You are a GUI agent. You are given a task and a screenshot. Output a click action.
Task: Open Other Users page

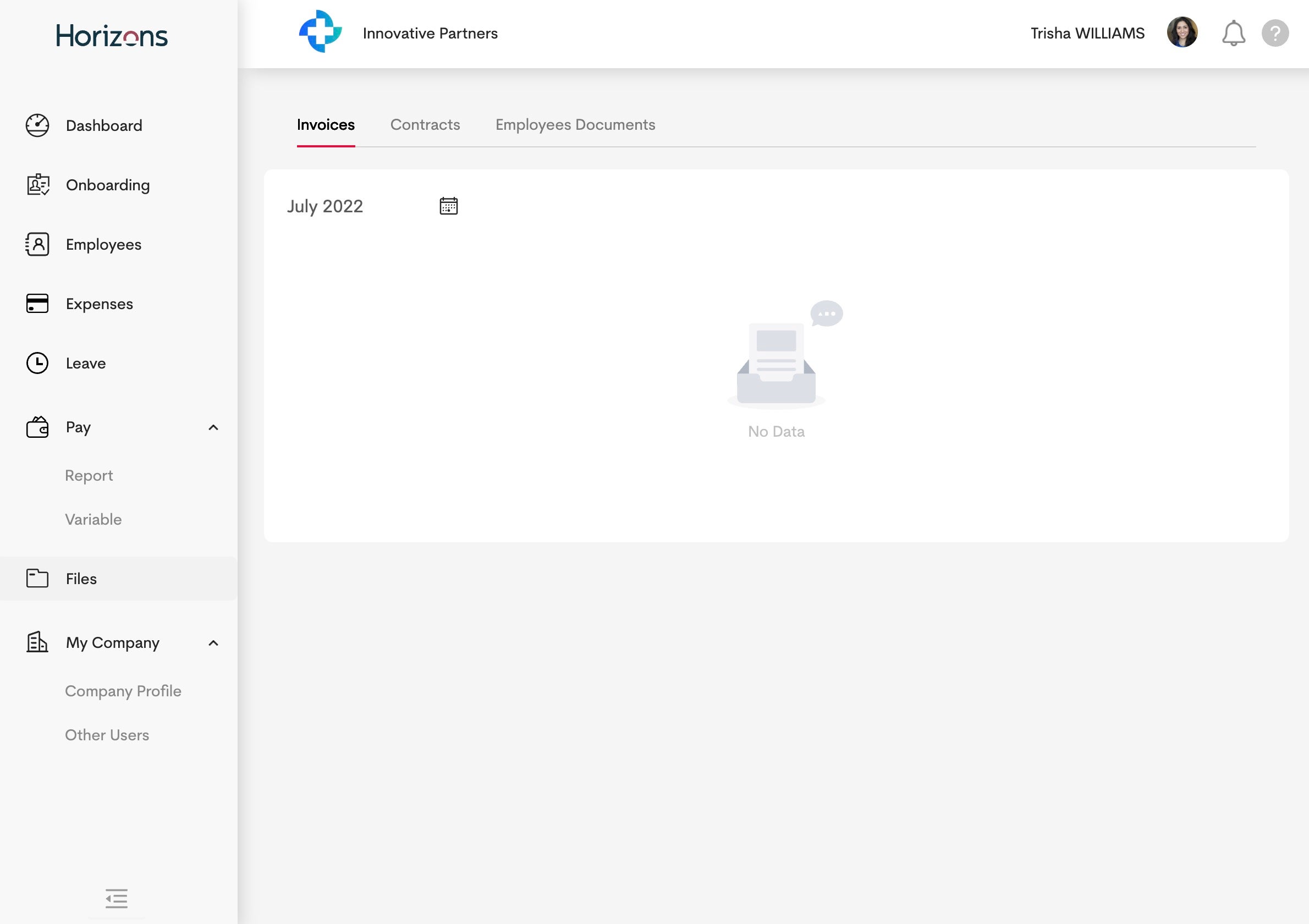(x=107, y=735)
